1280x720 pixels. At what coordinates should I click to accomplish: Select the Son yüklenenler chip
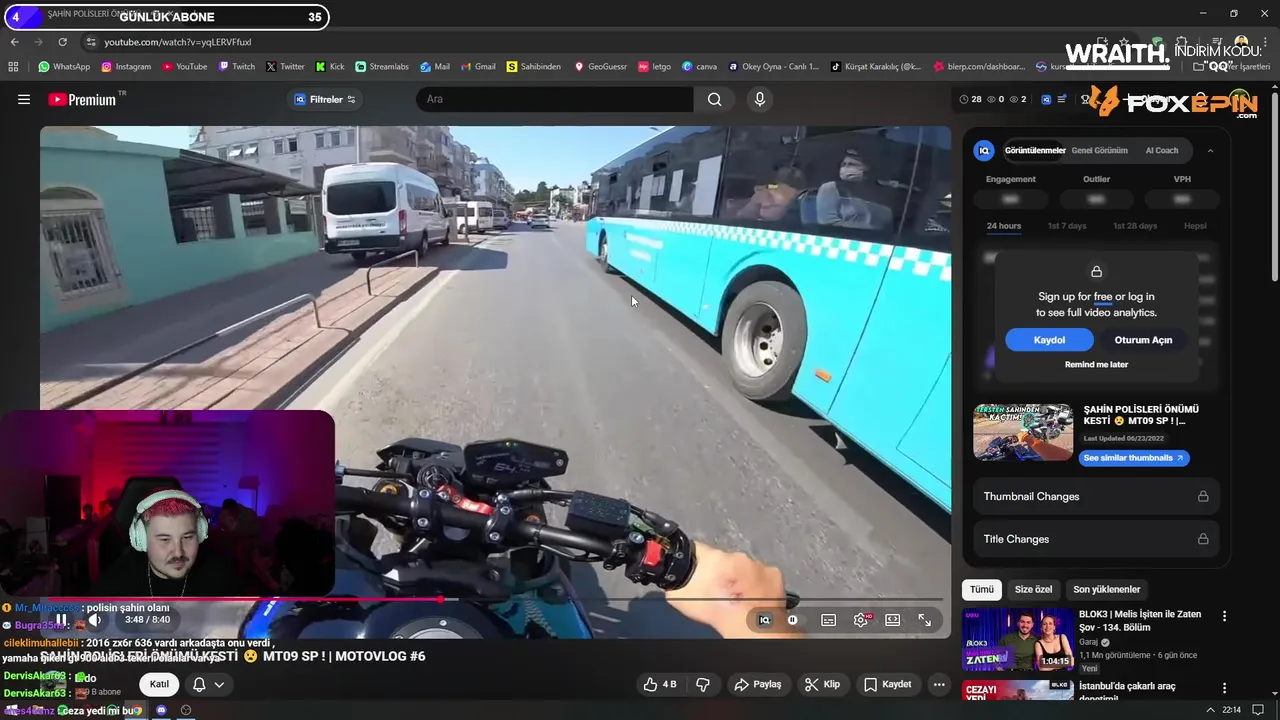(1107, 589)
